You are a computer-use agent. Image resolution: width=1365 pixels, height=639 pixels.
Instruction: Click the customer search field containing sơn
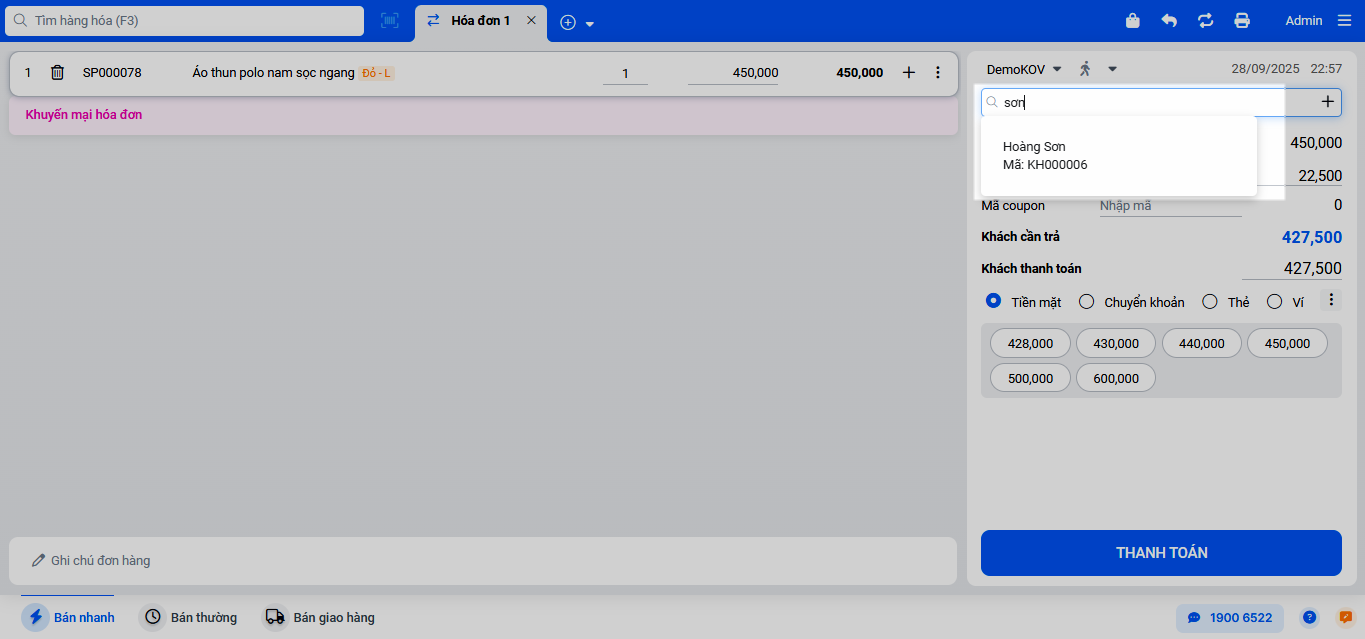[1145, 102]
